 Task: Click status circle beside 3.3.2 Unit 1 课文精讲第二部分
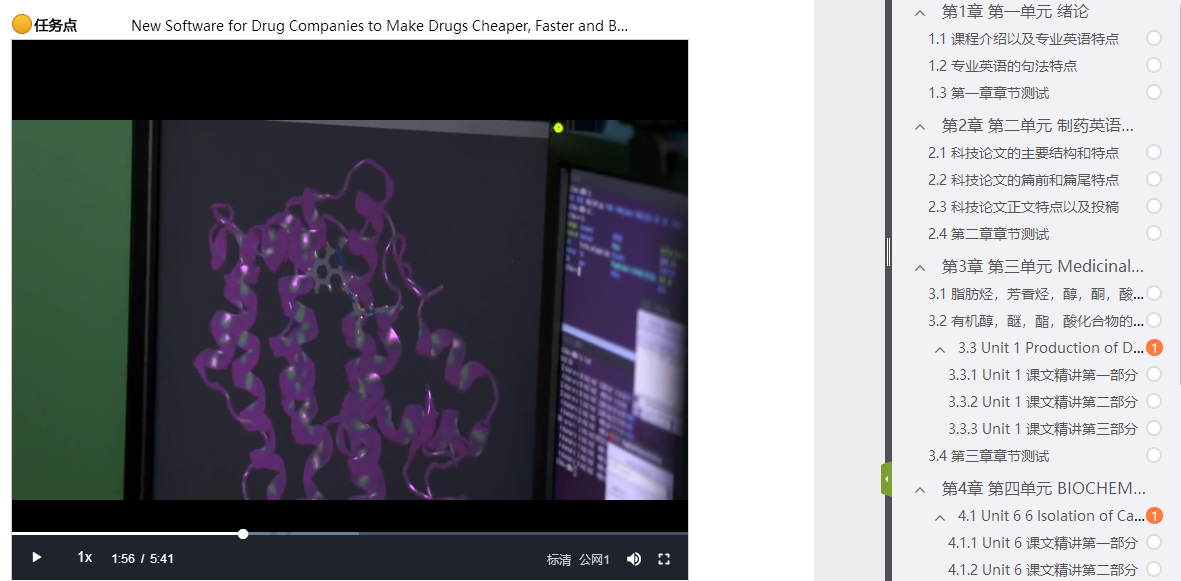click(1154, 401)
